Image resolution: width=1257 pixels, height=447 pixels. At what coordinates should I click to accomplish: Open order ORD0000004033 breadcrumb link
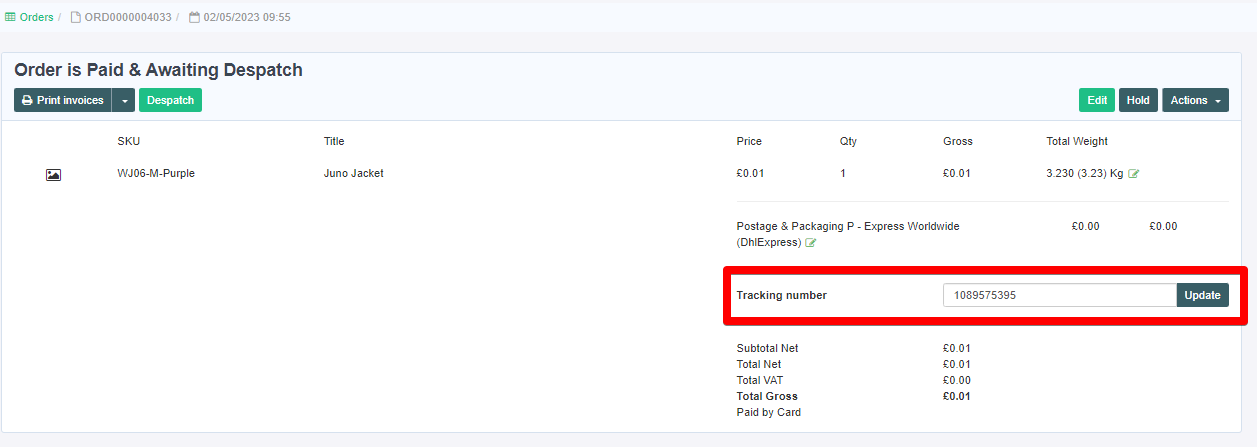(128, 17)
